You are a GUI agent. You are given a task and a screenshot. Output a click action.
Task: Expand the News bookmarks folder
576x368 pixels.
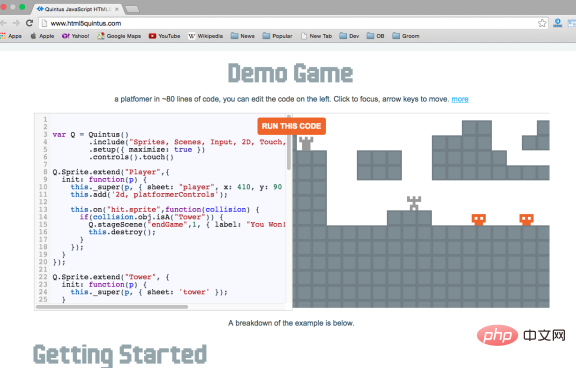(x=242, y=36)
